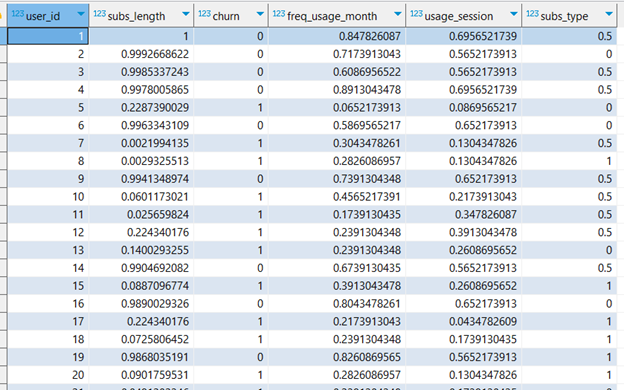The height and width of the screenshot is (390, 624).
Task: Click subs_length cell 0.0725806452
Action: (x=141, y=339)
